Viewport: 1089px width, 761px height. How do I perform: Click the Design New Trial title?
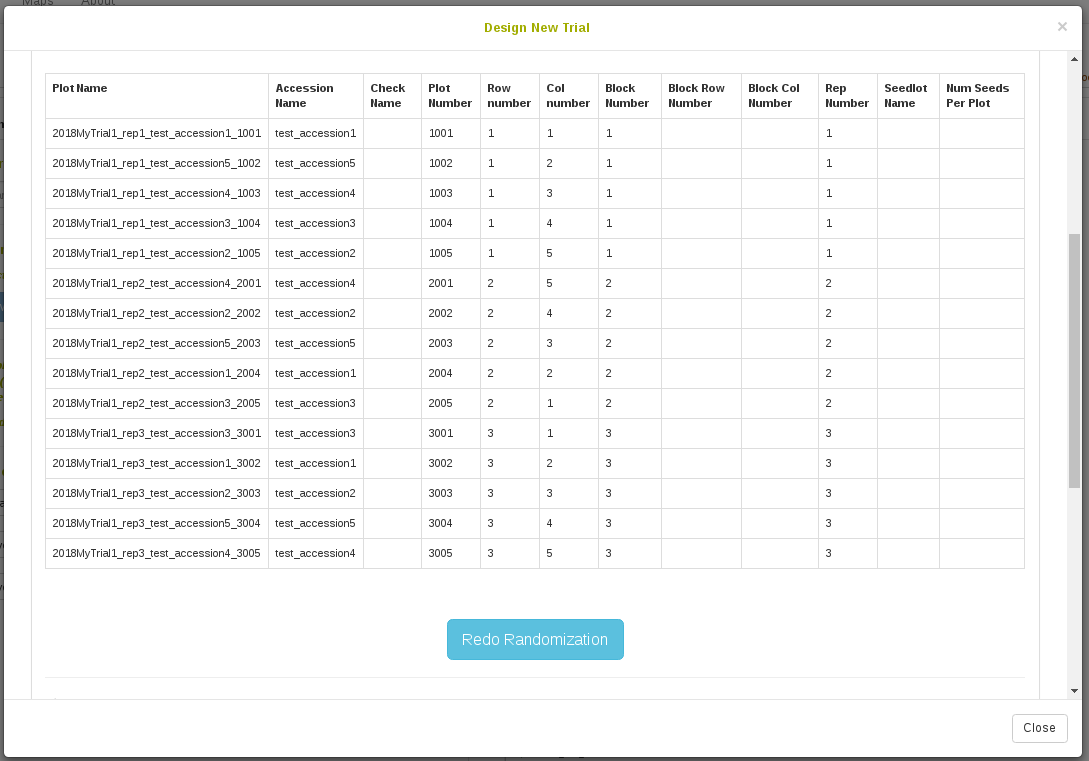pyautogui.click(x=537, y=28)
